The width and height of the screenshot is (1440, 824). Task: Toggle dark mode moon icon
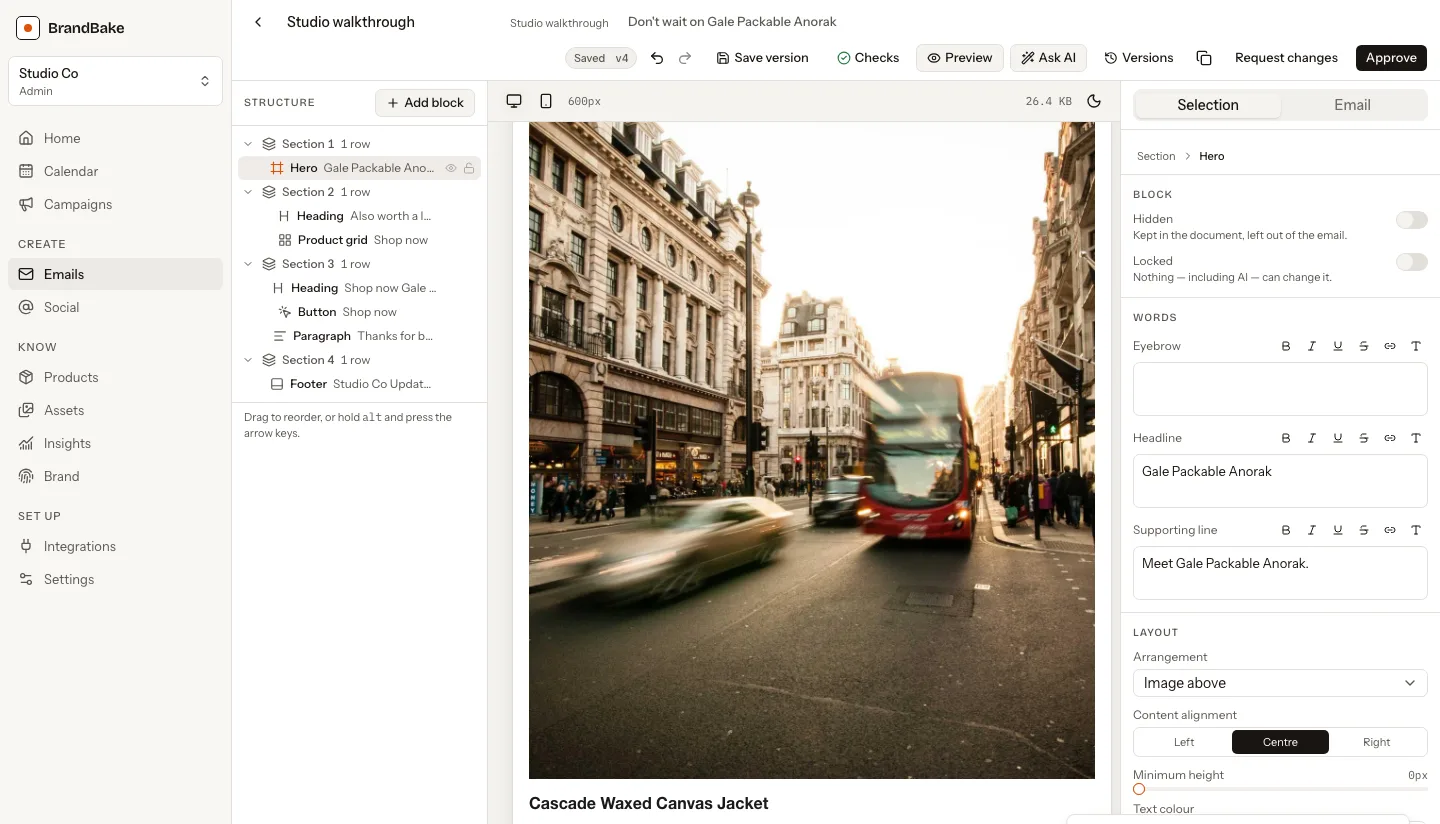point(1094,101)
